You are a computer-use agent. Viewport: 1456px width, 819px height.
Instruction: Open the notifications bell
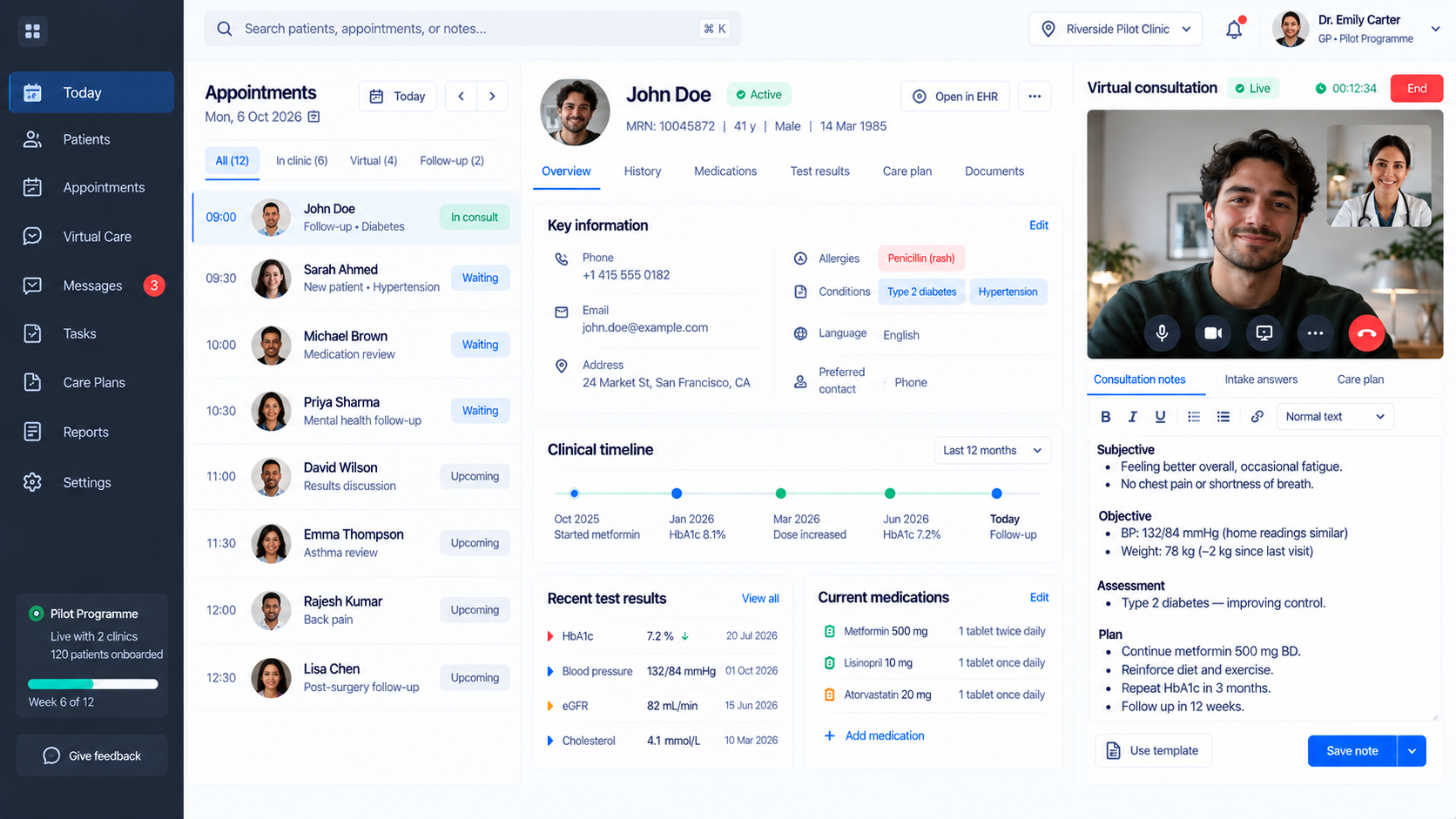pyautogui.click(x=1235, y=29)
